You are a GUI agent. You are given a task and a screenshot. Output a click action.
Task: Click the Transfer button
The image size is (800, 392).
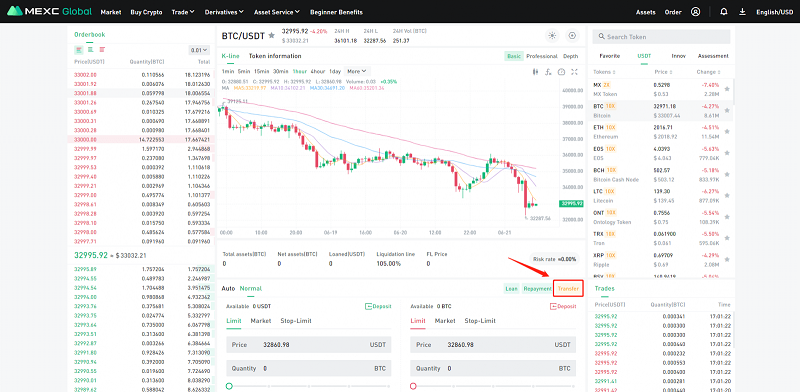click(x=568, y=289)
